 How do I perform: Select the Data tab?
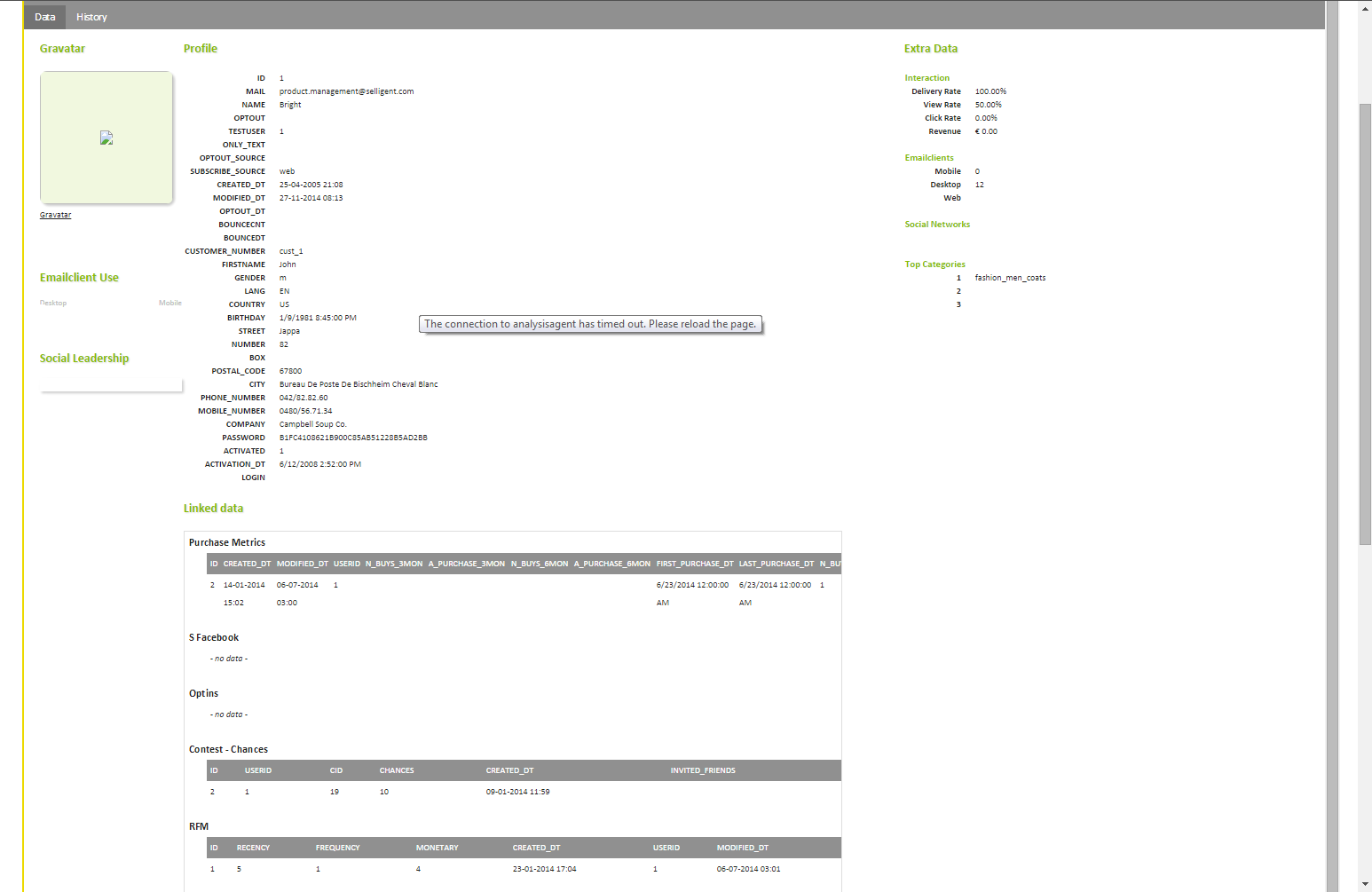point(44,17)
